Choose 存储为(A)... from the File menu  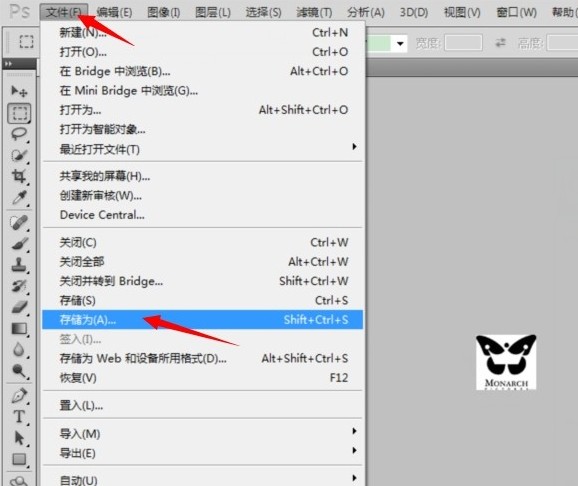(202, 319)
